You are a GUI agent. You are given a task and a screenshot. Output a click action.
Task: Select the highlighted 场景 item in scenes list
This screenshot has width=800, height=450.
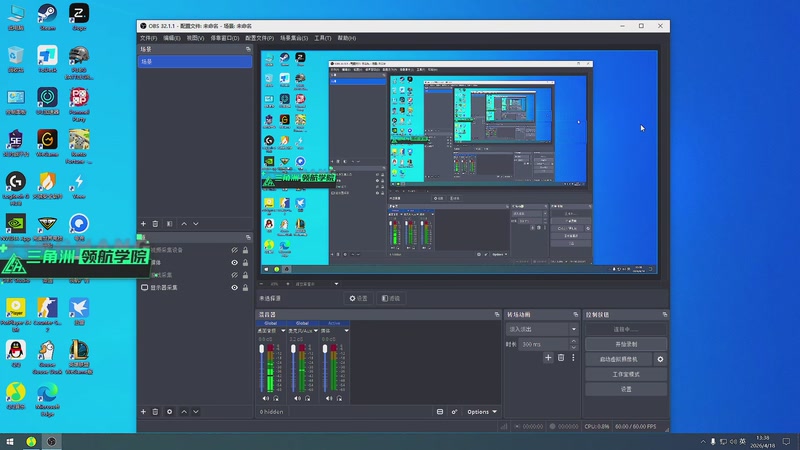click(x=194, y=61)
